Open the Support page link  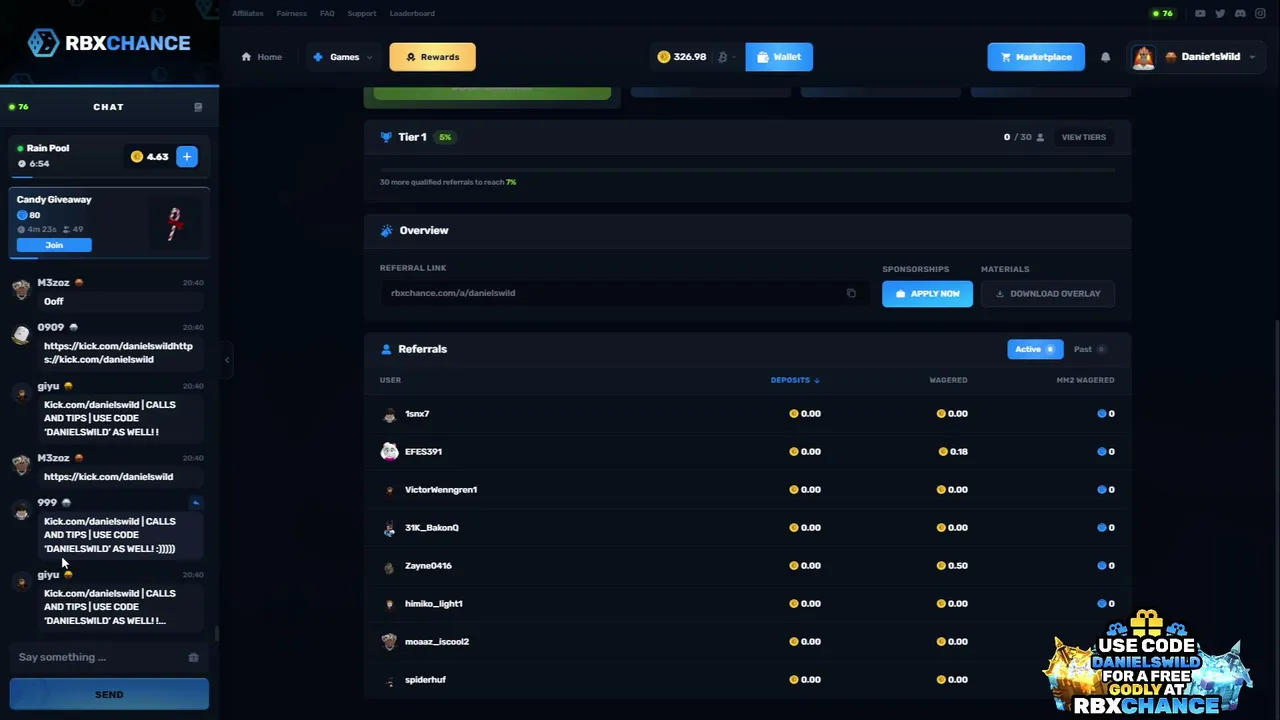(x=362, y=14)
